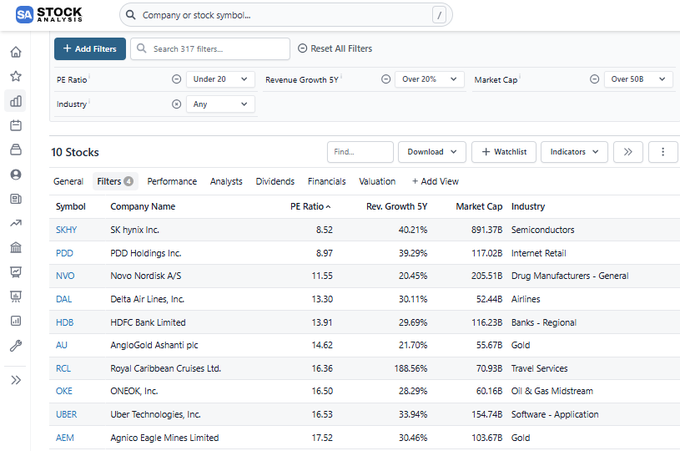680x451 pixels.
Task: Click Add View
Action: click(x=435, y=181)
